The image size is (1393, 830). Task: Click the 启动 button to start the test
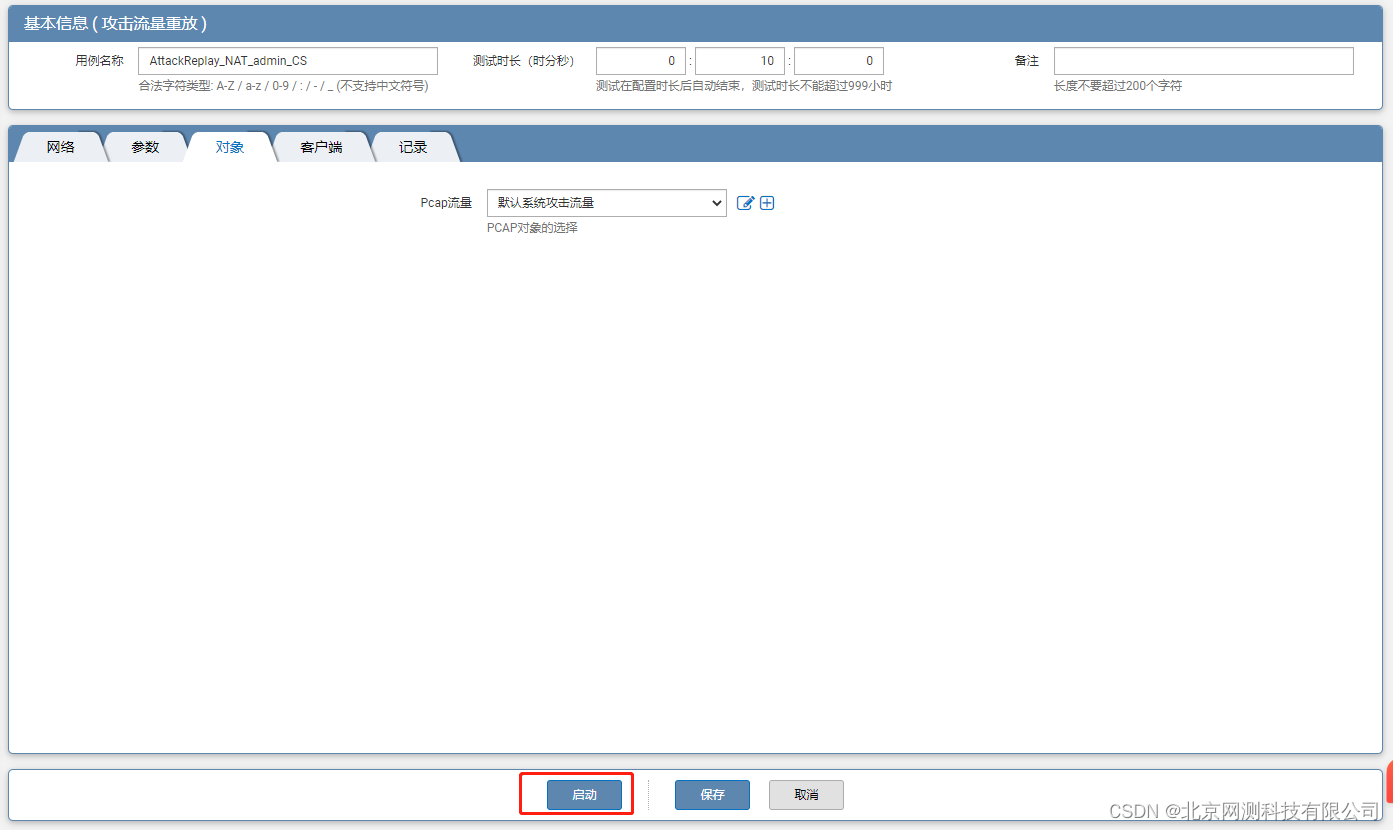click(x=584, y=795)
